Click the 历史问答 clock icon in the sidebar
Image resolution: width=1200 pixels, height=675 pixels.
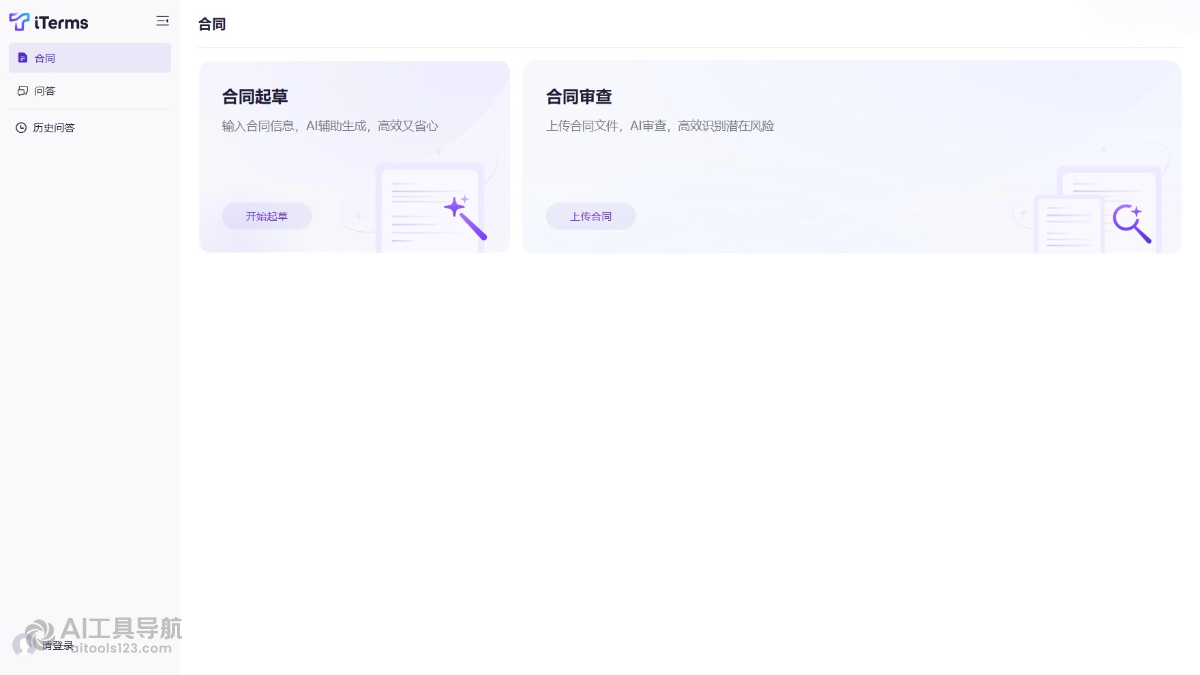pos(21,127)
